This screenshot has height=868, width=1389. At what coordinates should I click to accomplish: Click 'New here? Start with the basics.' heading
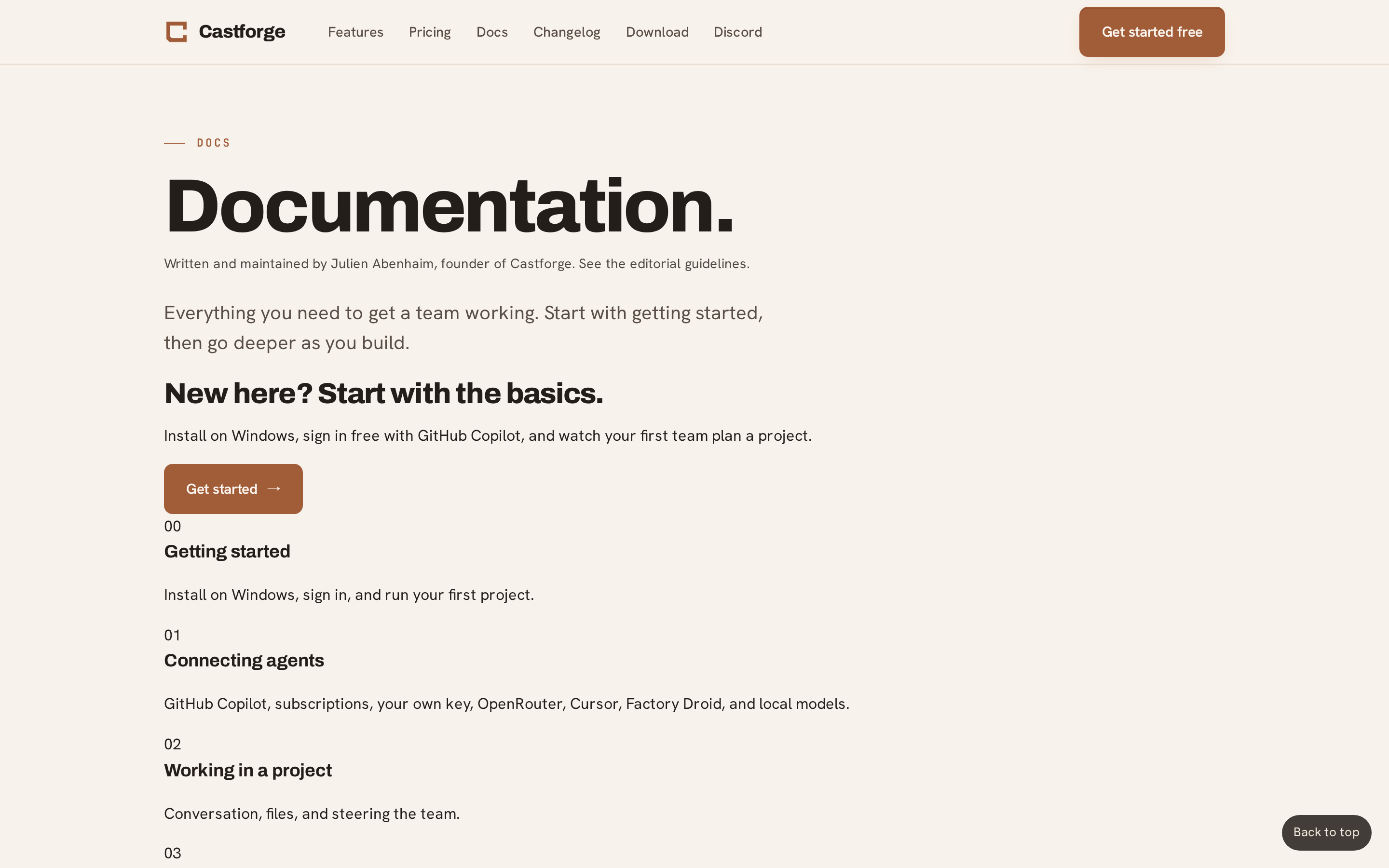(383, 394)
